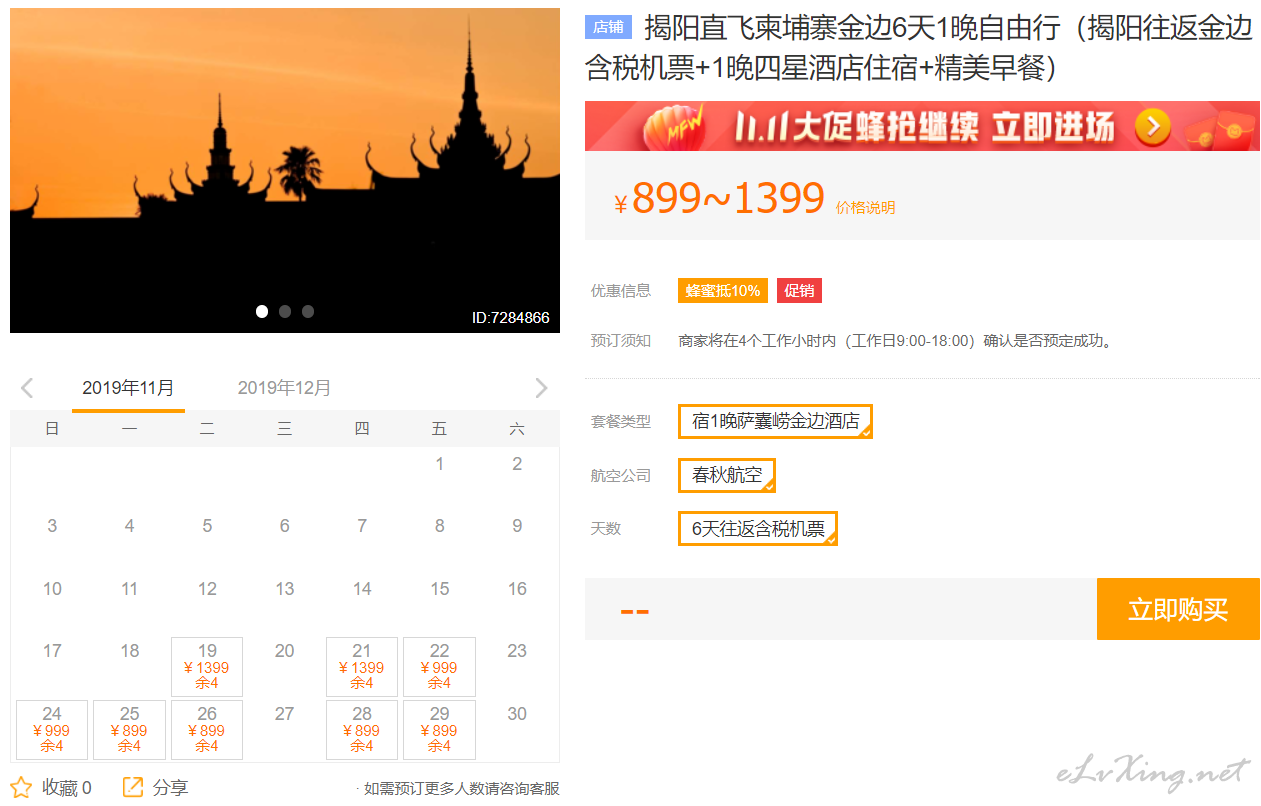Select November 28 priced ¥899
The image size is (1261, 806).
pos(362,730)
